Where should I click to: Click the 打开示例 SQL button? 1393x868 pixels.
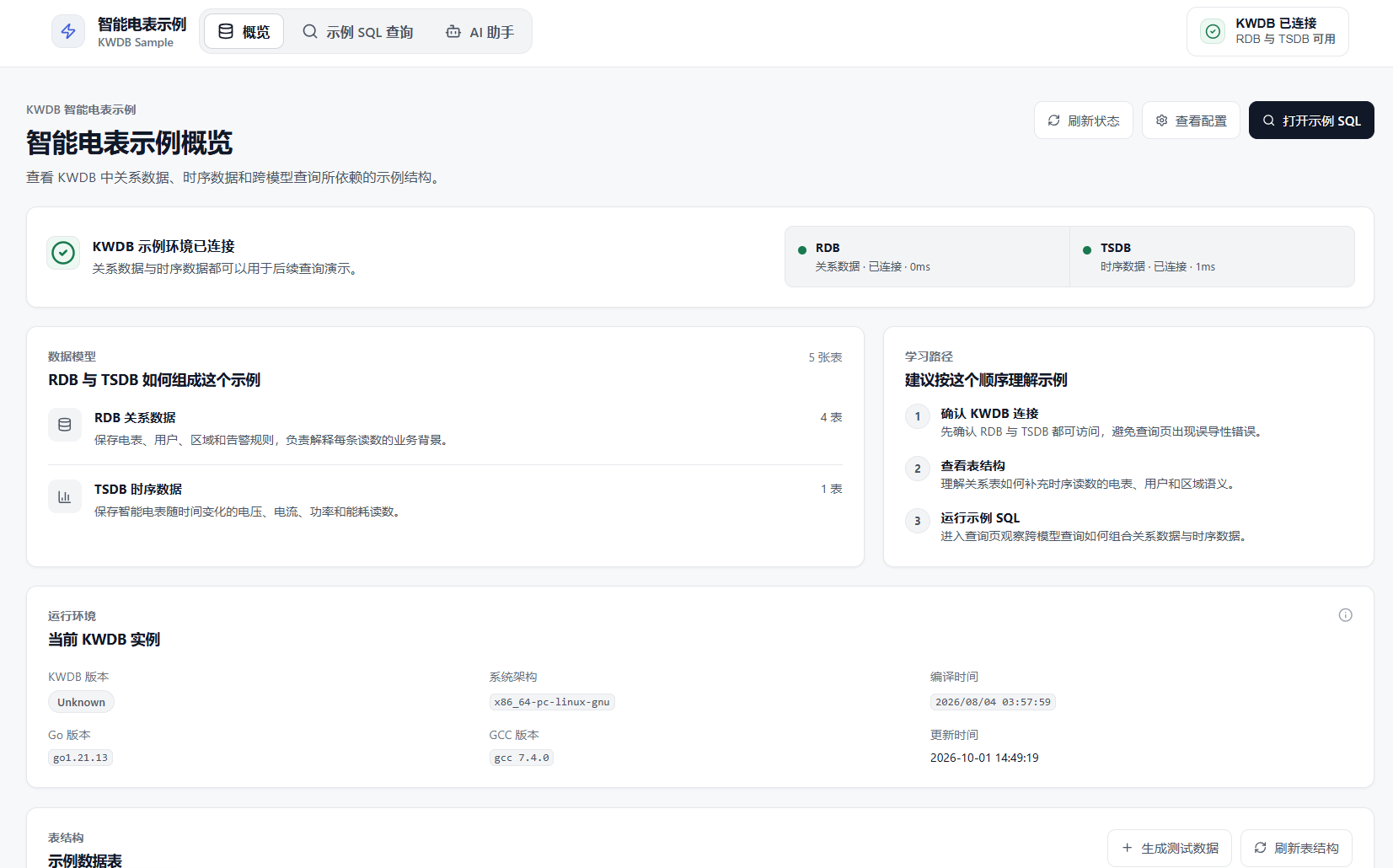pos(1311,121)
